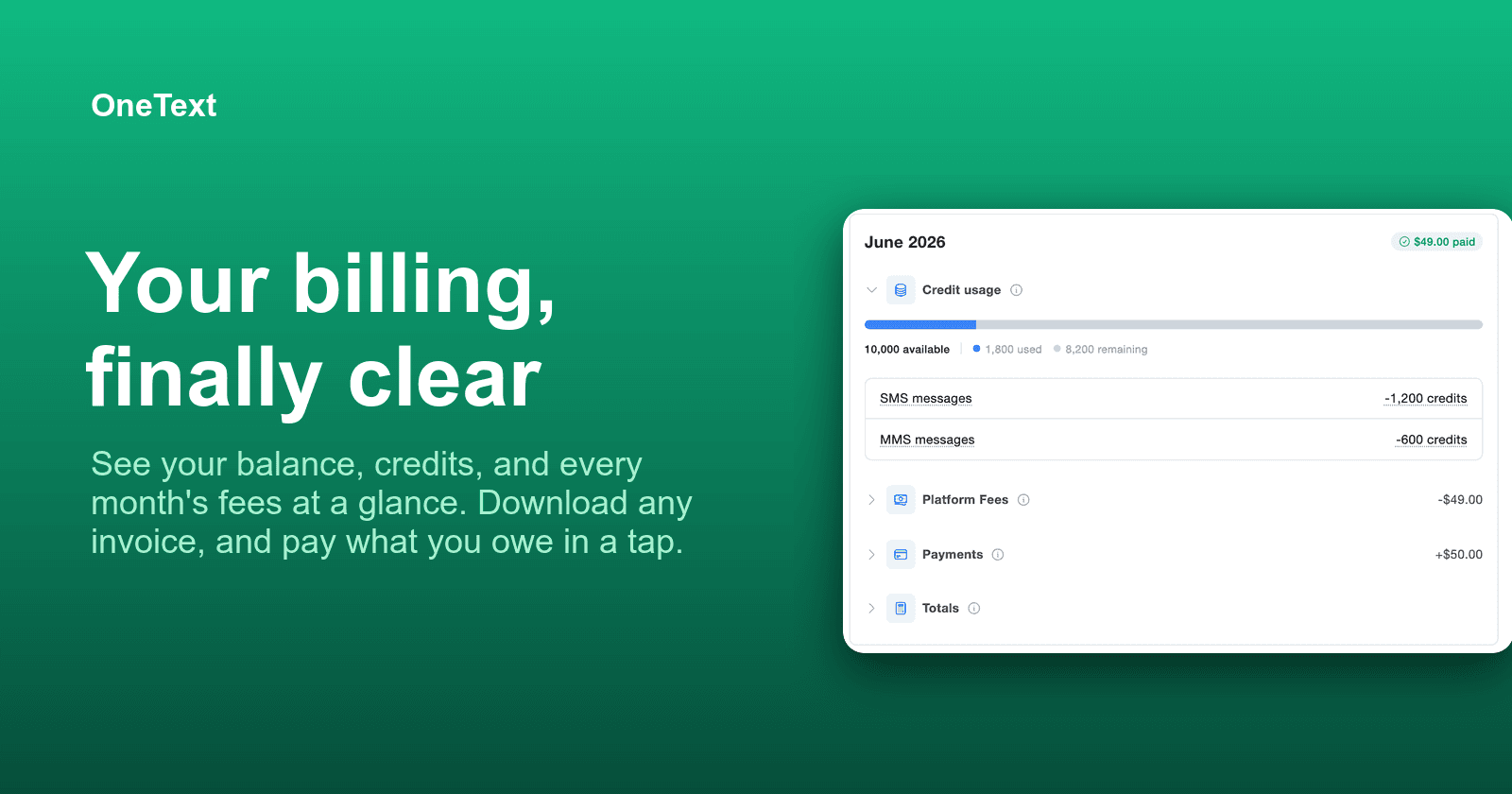Expand the Totals section chevron
This screenshot has width=1512, height=794.
click(x=872, y=609)
